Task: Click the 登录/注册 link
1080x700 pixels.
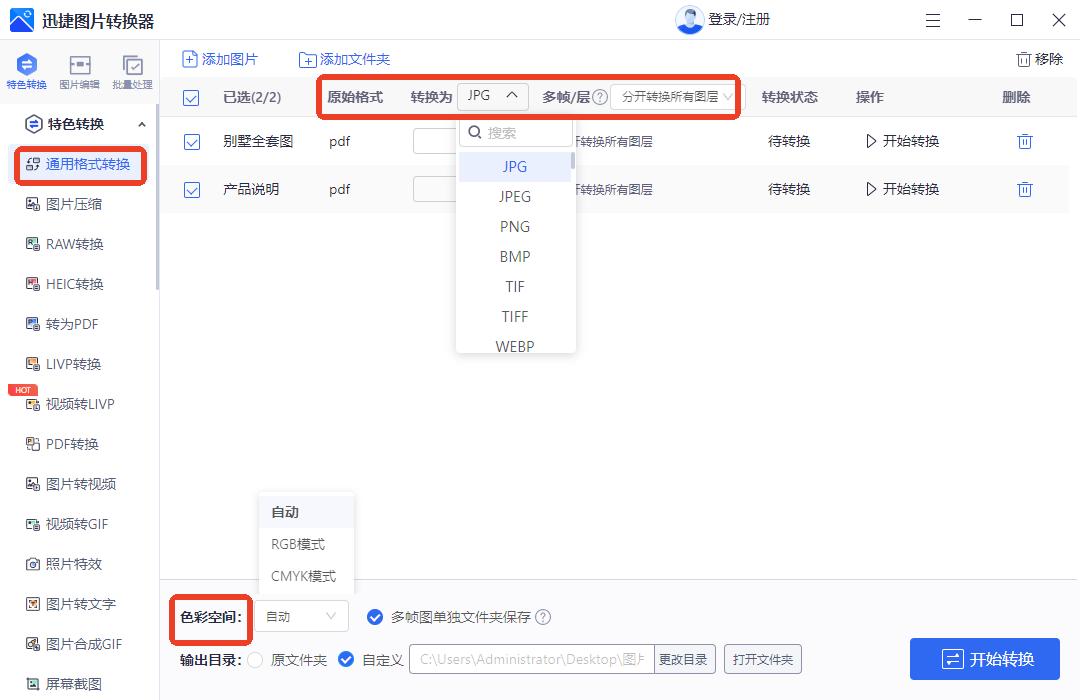Action: (x=737, y=19)
